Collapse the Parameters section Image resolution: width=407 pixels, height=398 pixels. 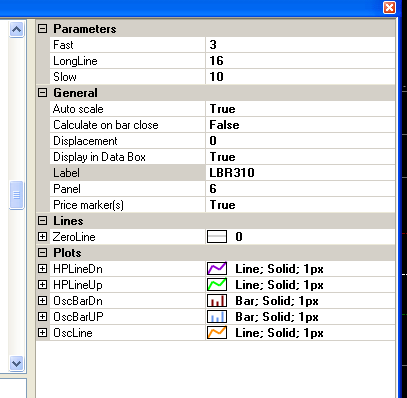(42, 29)
